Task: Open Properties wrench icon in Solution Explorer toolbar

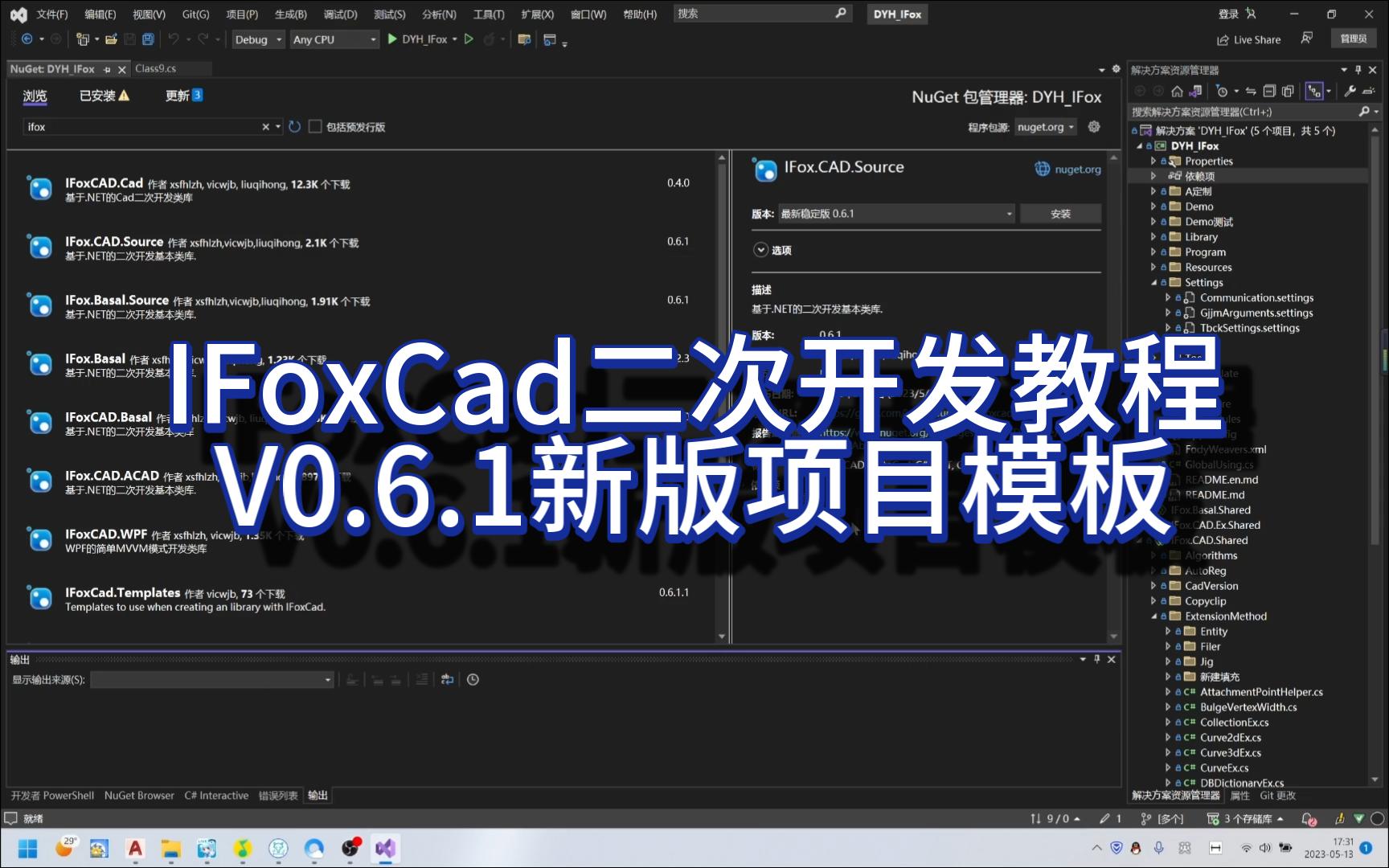Action: 1350,91
